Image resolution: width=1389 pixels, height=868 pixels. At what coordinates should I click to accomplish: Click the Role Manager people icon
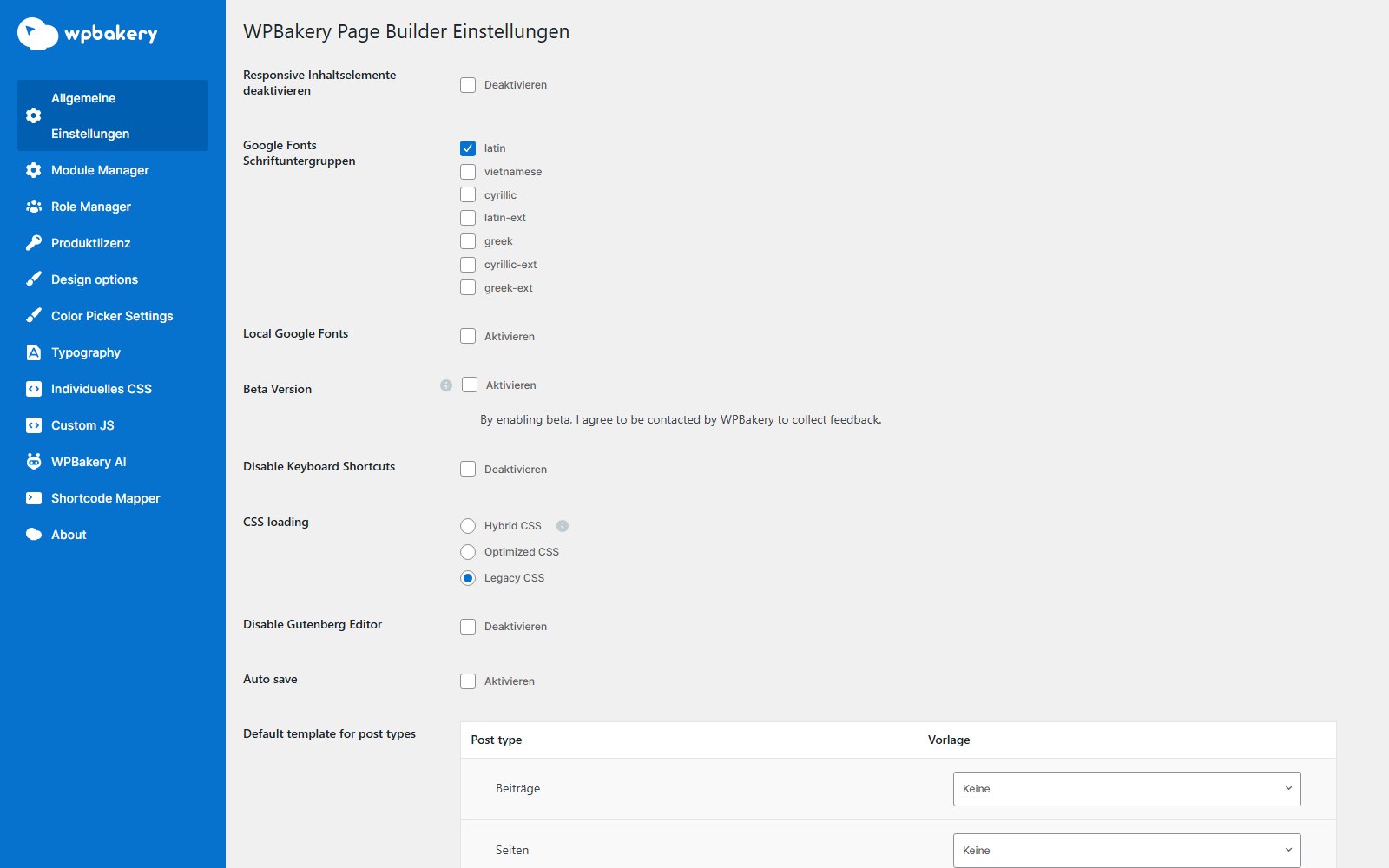pyautogui.click(x=34, y=207)
